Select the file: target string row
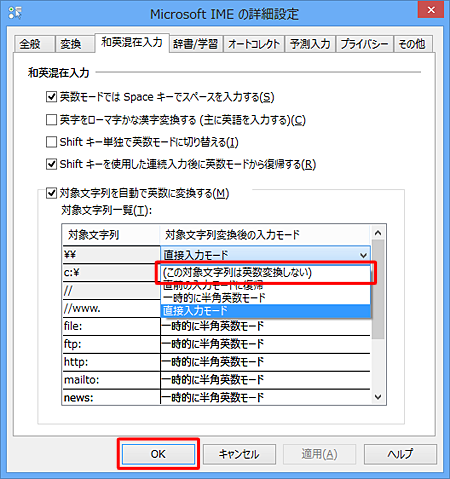Screen dimensions: 450x479 [x=111, y=326]
